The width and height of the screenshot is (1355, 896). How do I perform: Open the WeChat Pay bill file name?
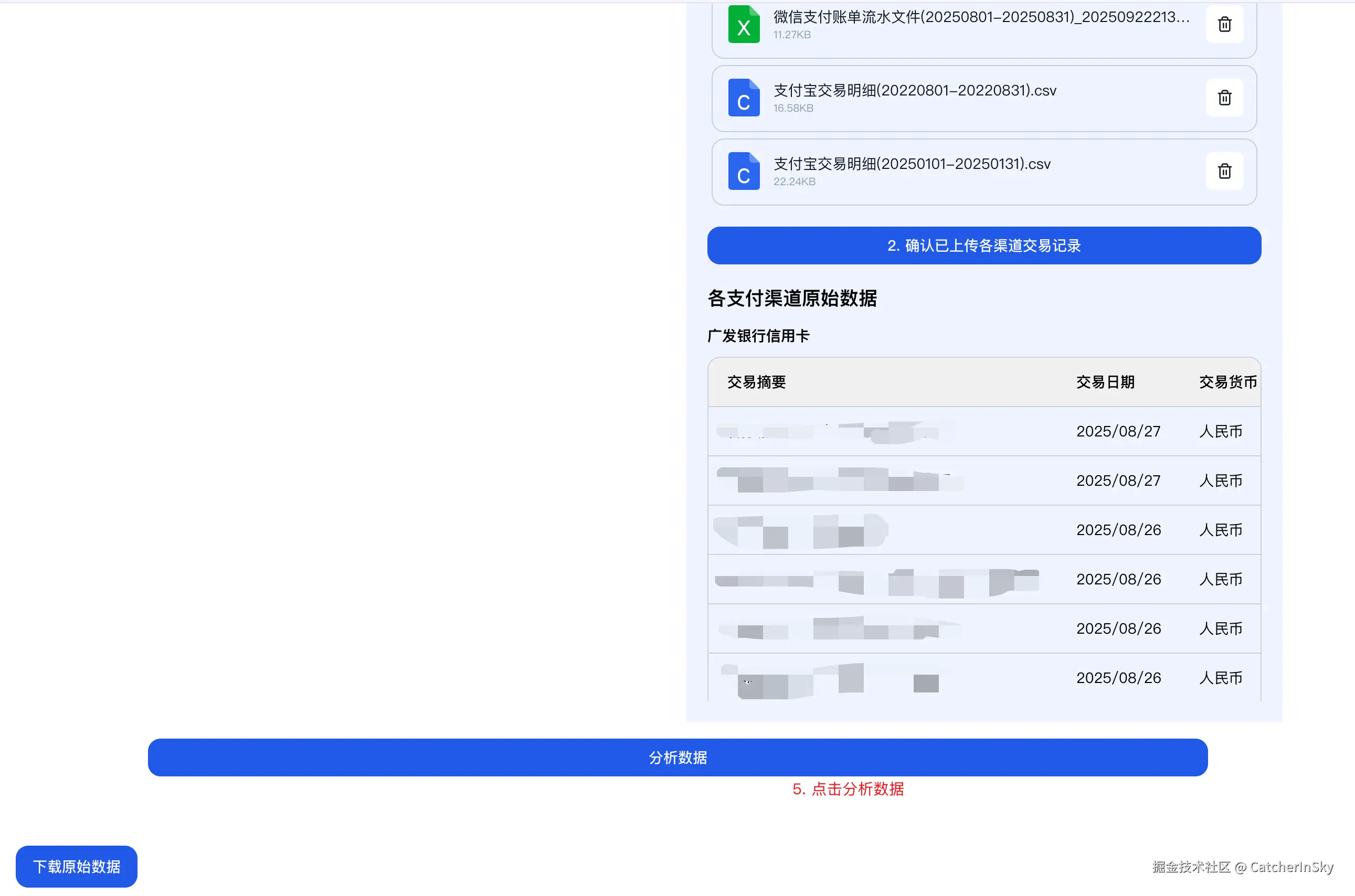[x=981, y=17]
